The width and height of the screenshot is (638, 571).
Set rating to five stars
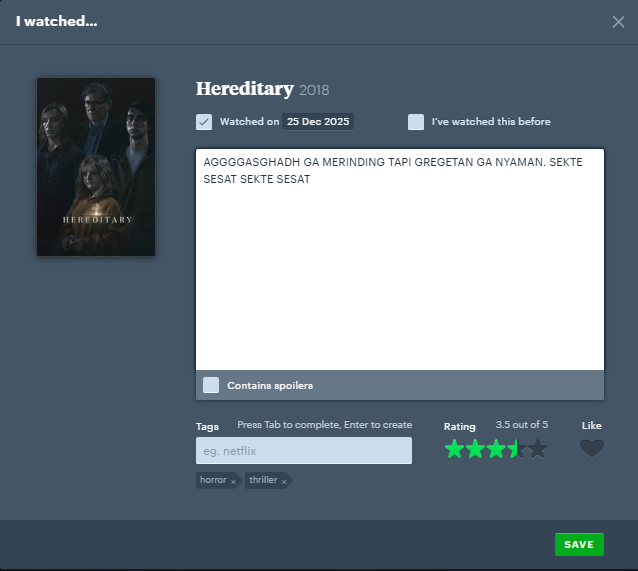pyautogui.click(x=538, y=449)
